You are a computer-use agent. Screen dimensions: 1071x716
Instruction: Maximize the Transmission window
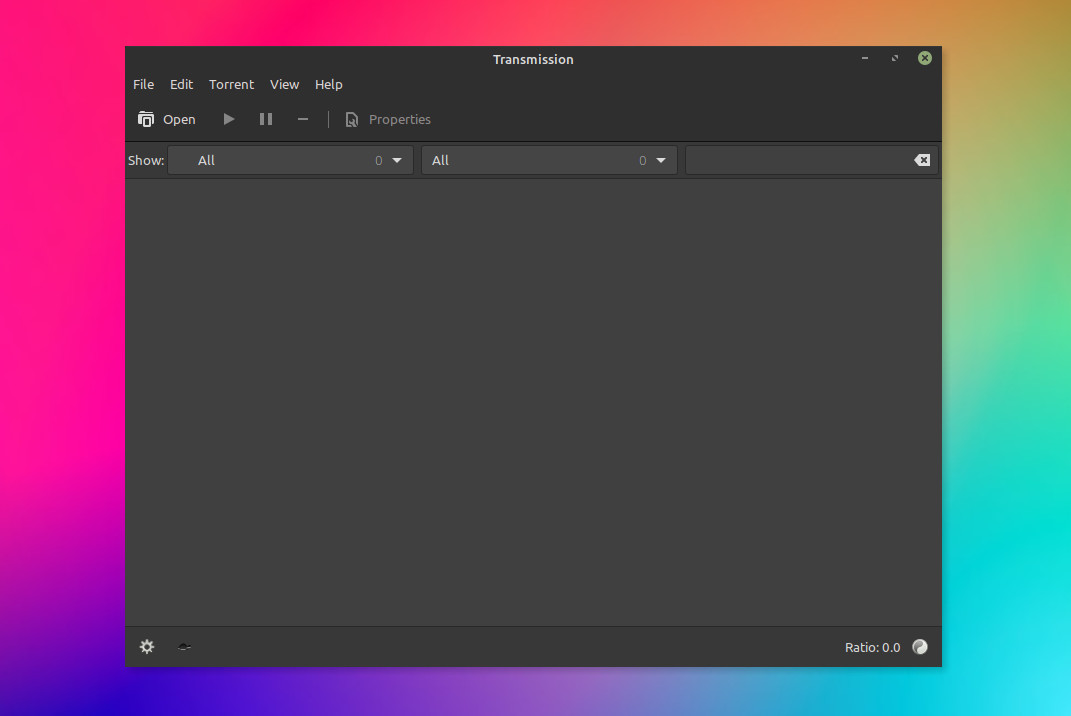pyautogui.click(x=895, y=59)
